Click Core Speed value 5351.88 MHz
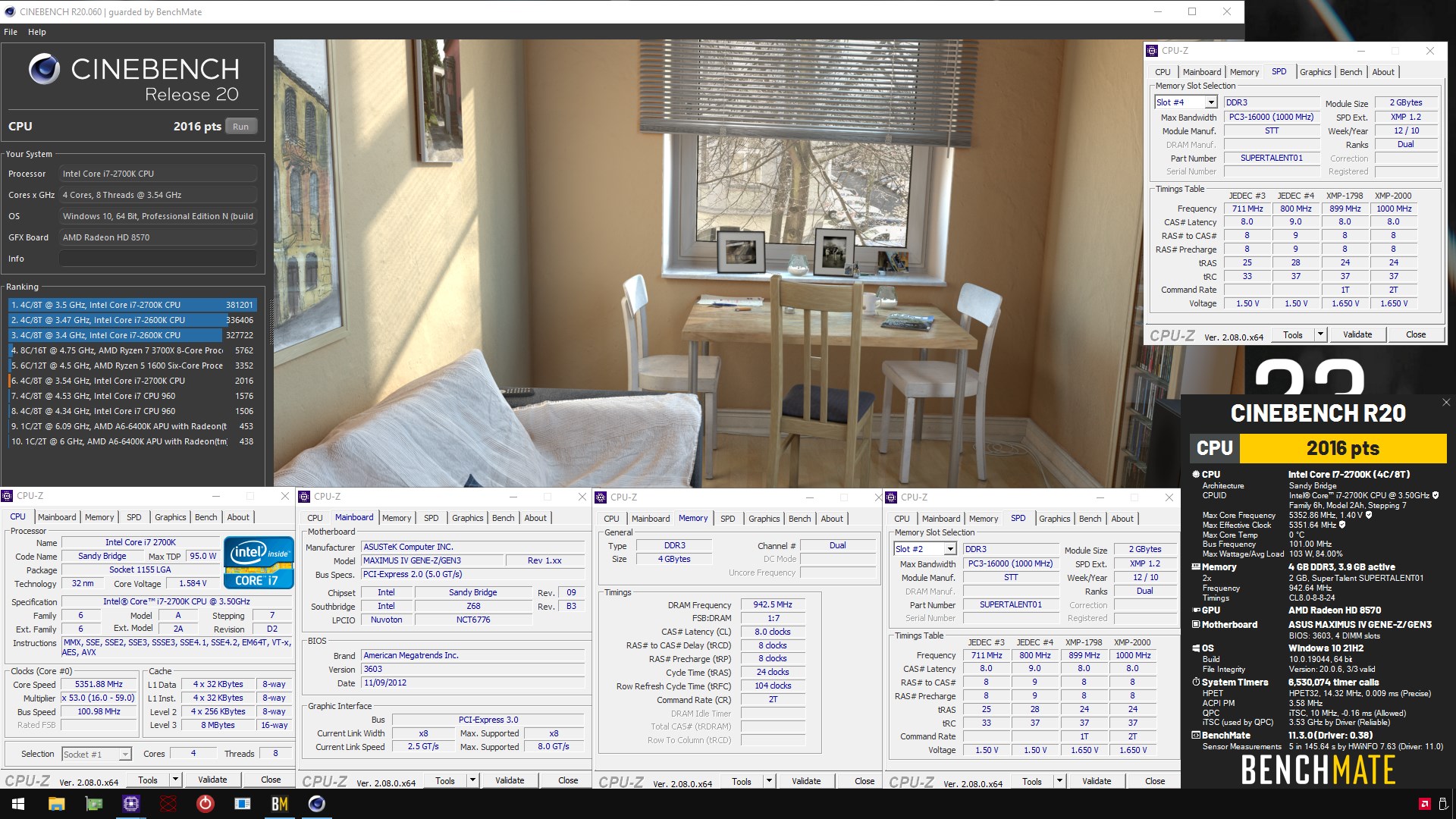 pos(99,685)
